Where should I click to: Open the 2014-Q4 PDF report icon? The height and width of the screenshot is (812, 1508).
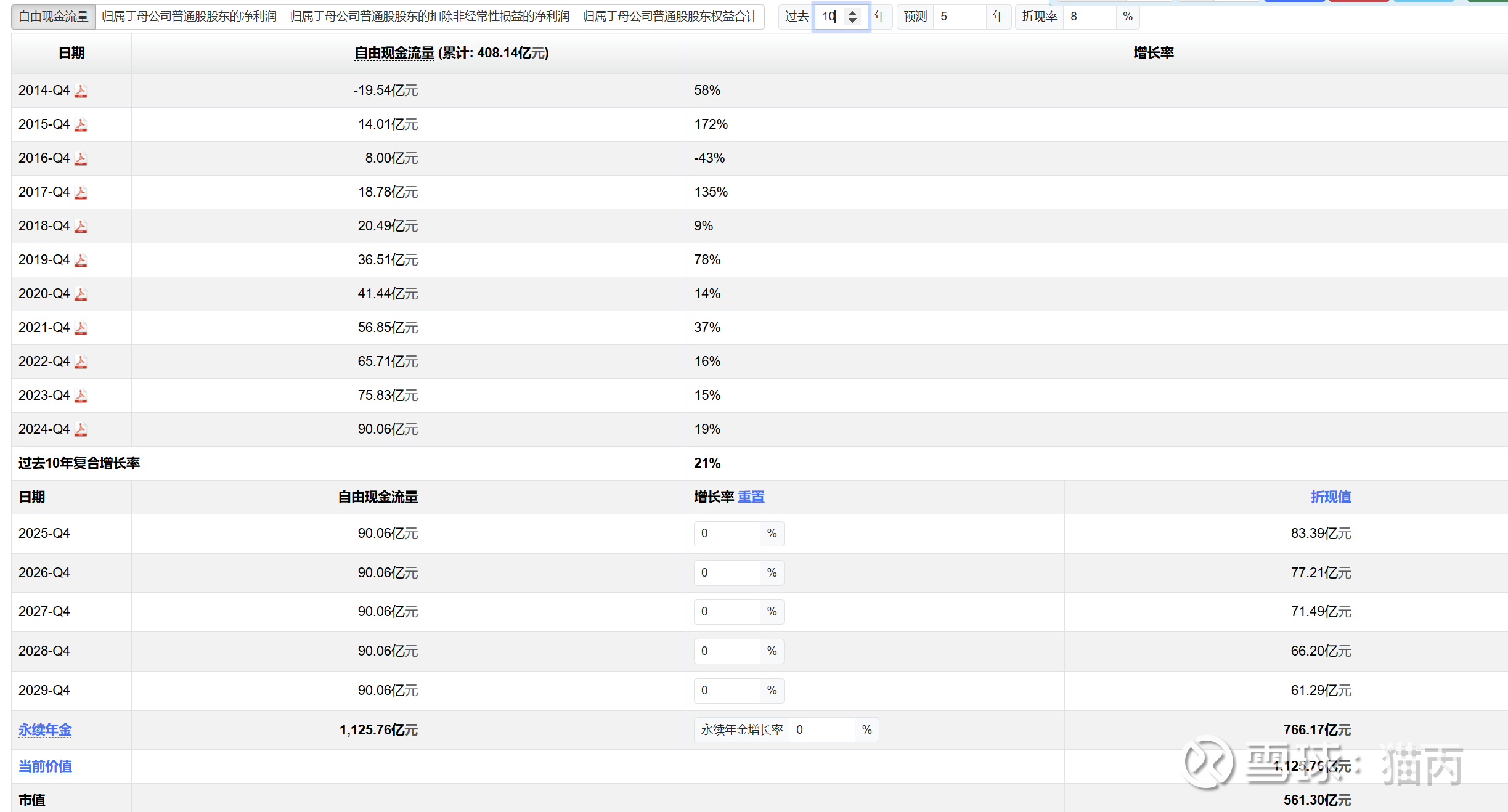[81, 91]
